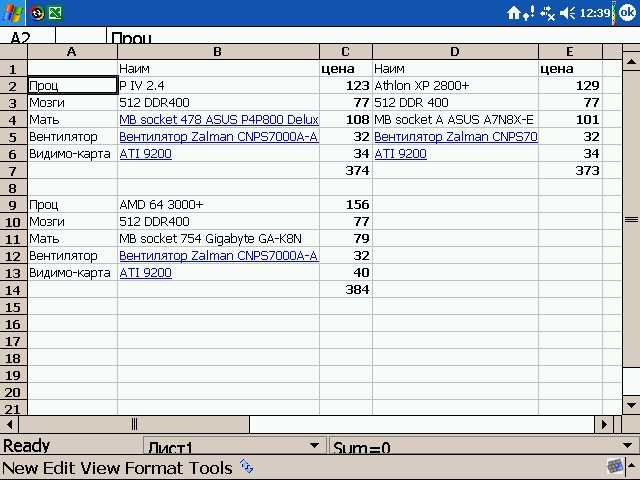640x480 pixels.
Task: Select cell with P IV 2.4
Action: (x=218, y=85)
